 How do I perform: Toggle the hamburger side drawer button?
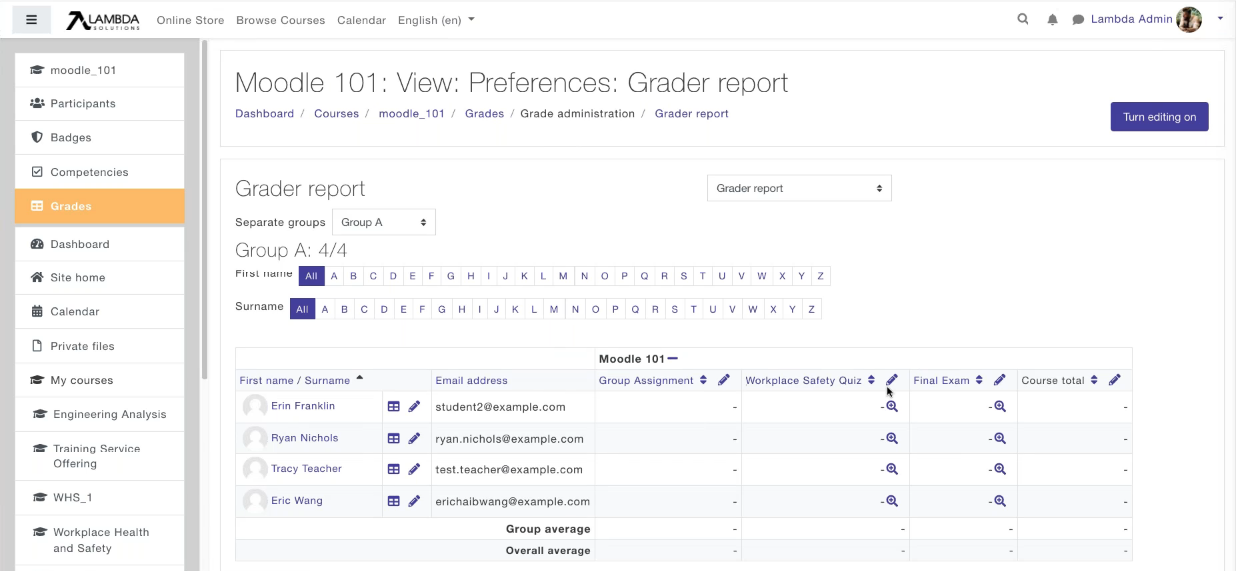(32, 19)
